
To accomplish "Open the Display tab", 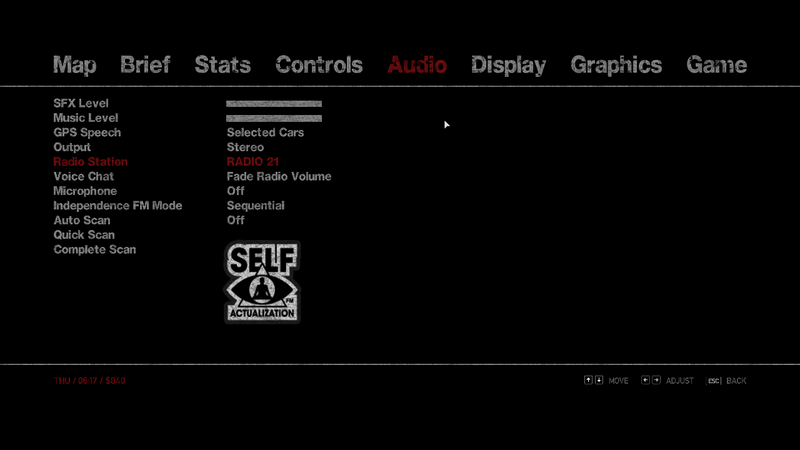I will 508,65.
